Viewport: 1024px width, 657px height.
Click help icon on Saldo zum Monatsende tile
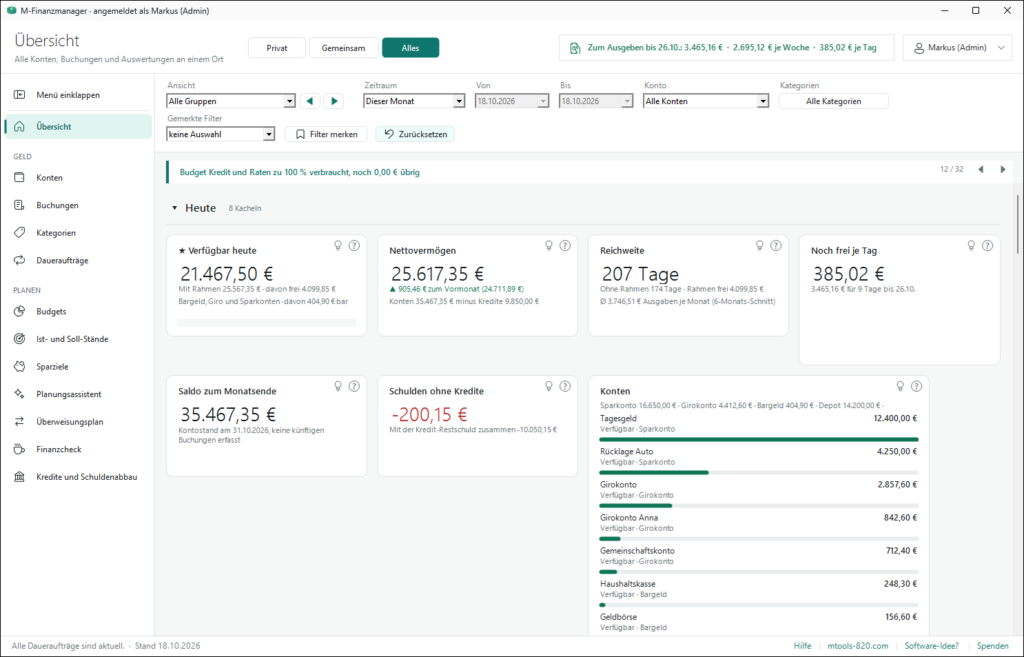(x=354, y=386)
